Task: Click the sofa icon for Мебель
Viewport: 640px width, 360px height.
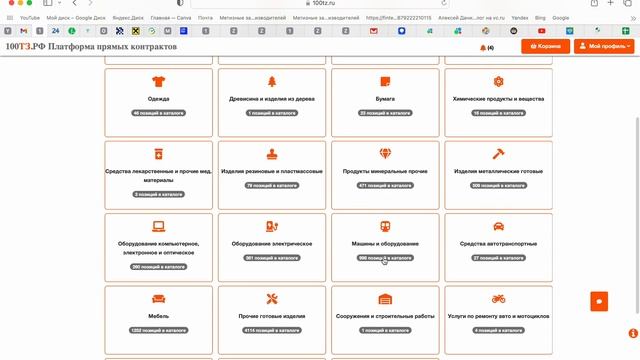Action: (x=158, y=299)
